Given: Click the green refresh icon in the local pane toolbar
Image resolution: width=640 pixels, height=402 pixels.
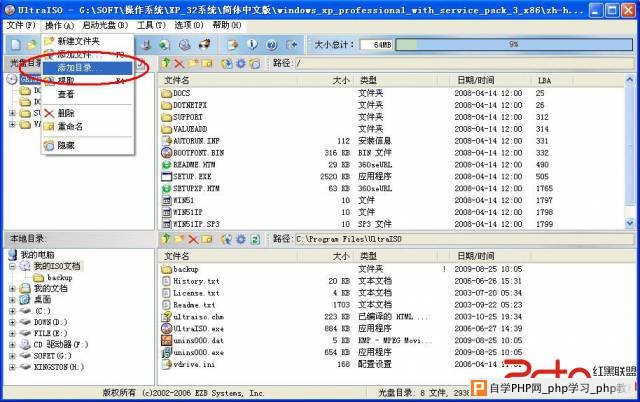Looking at the screenshot, I should 255,239.
